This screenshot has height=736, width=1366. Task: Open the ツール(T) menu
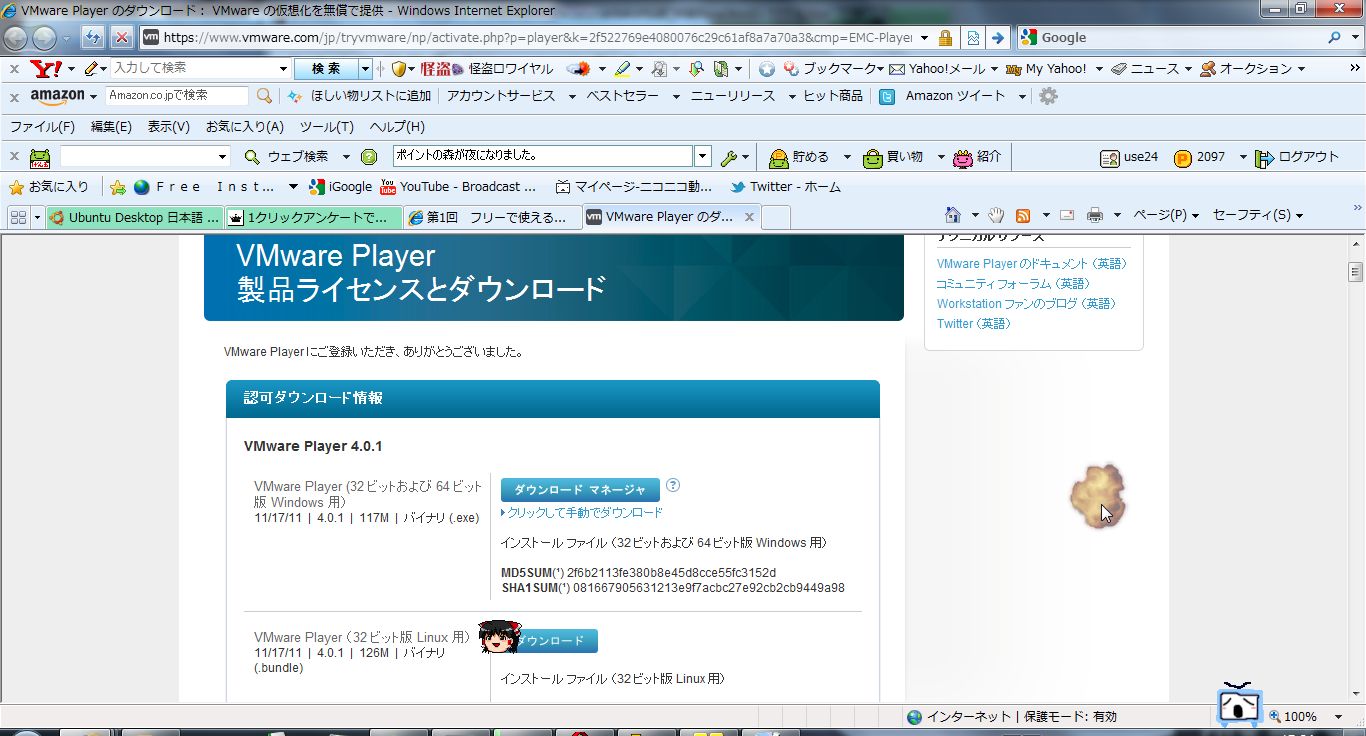[327, 127]
